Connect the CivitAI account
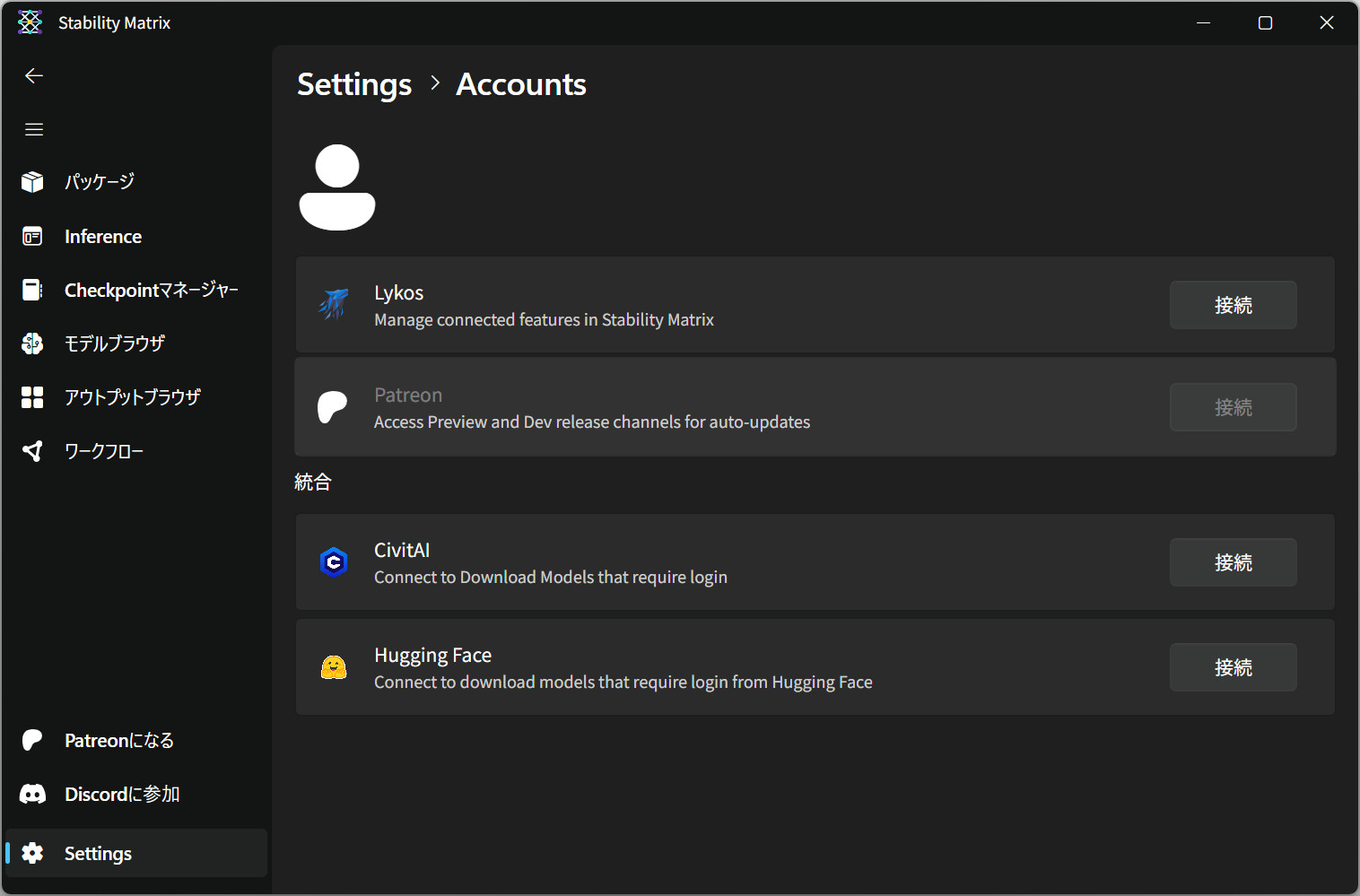 tap(1233, 562)
